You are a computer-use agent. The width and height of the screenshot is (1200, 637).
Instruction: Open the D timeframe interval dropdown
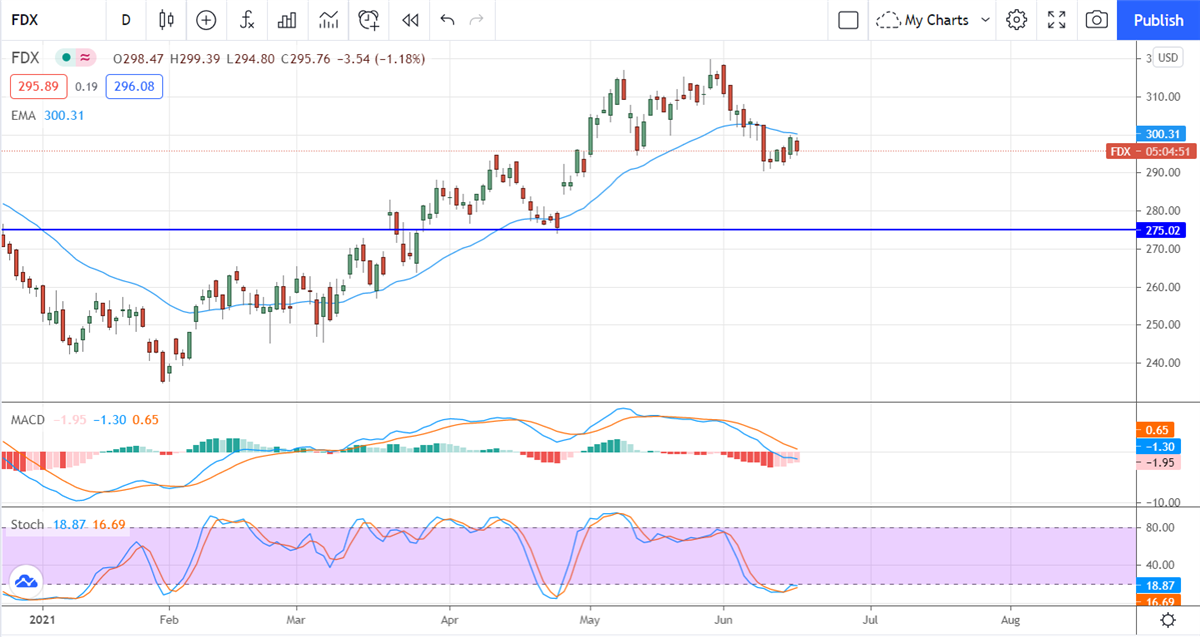[125, 20]
